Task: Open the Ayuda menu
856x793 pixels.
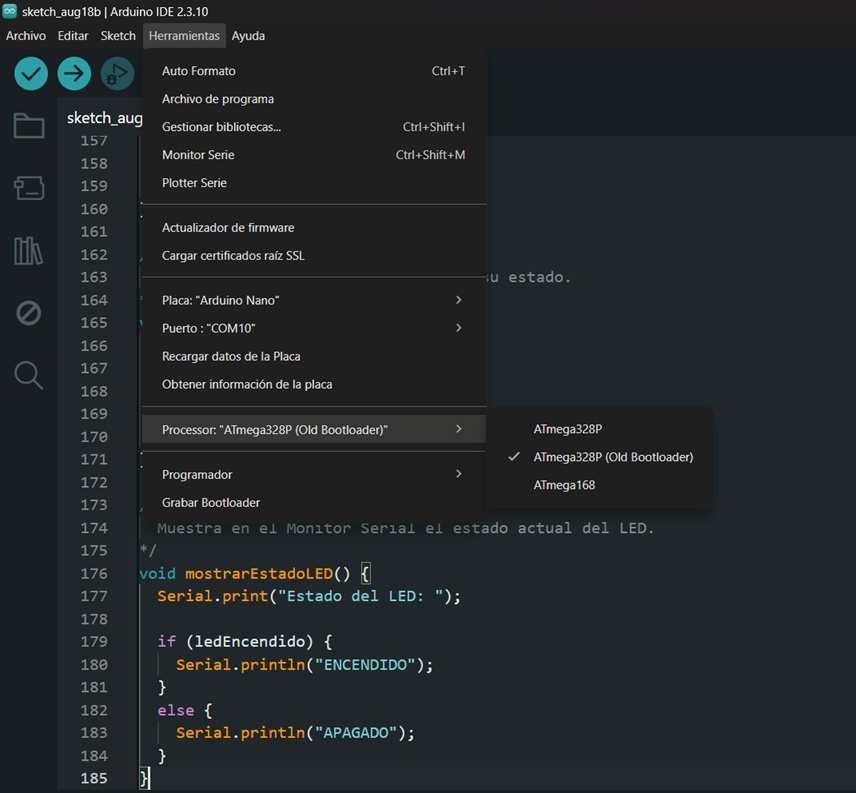Action: pos(248,36)
